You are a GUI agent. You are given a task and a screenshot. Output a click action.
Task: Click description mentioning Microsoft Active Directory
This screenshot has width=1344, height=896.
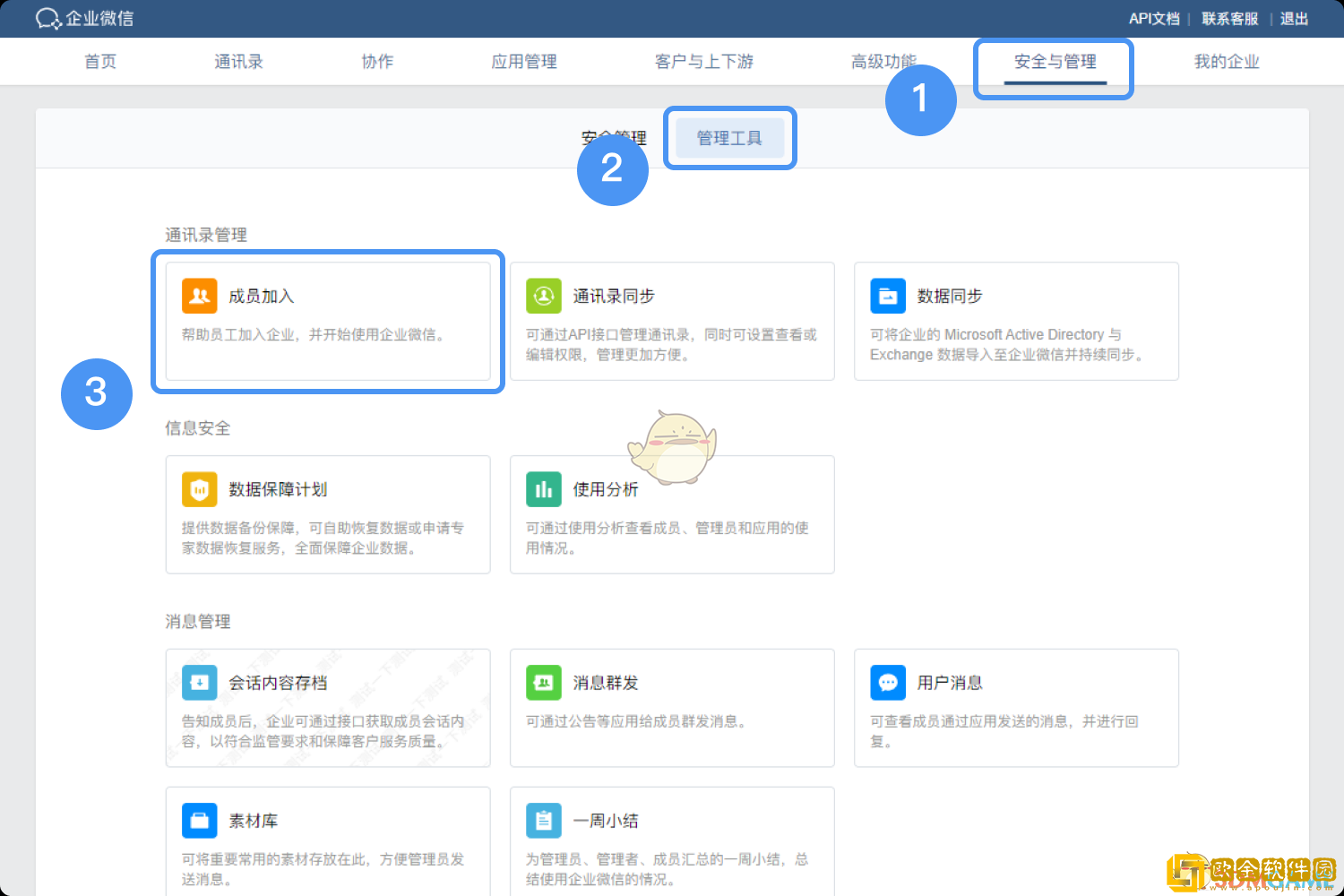point(1010,345)
